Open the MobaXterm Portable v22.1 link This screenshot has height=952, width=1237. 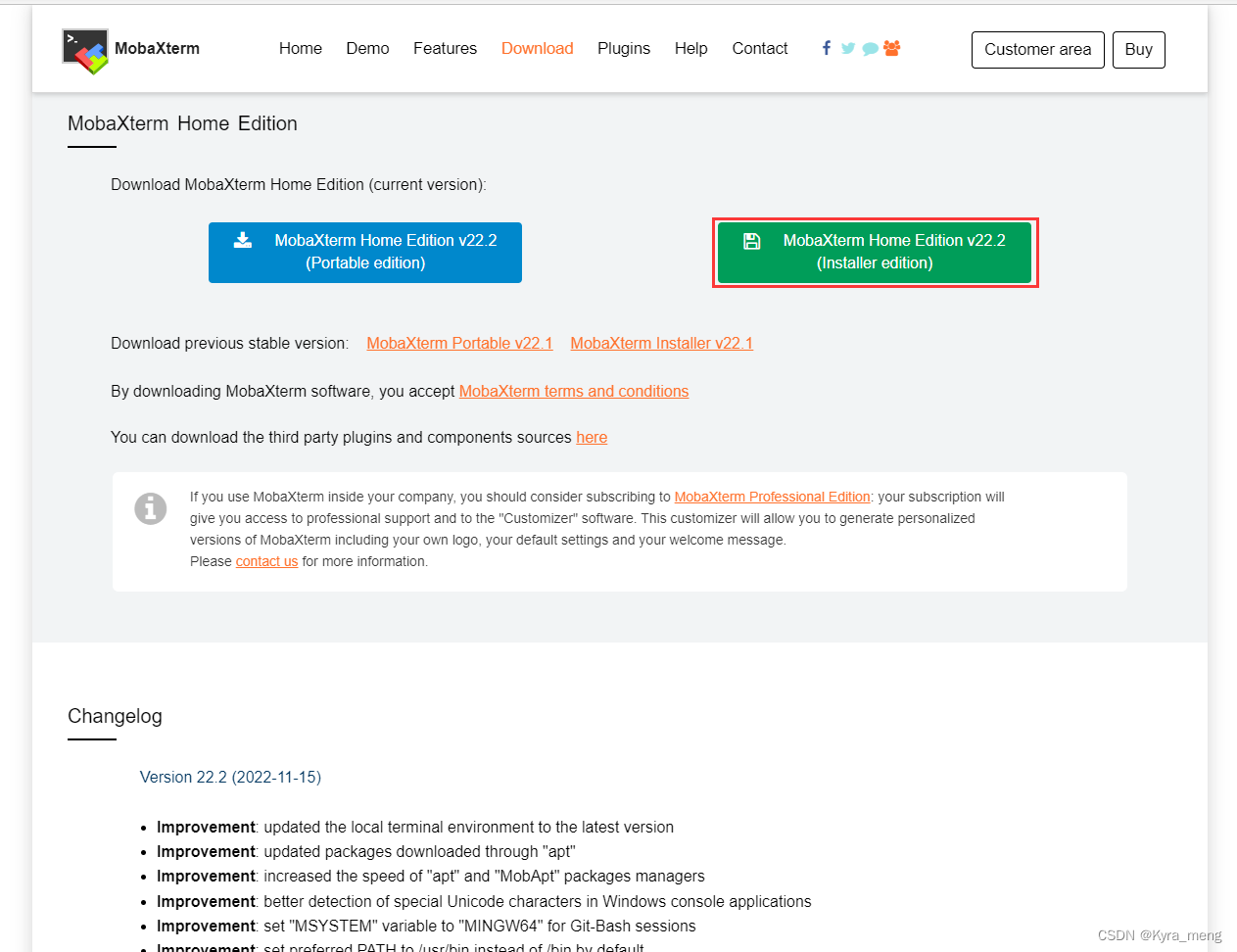point(459,343)
